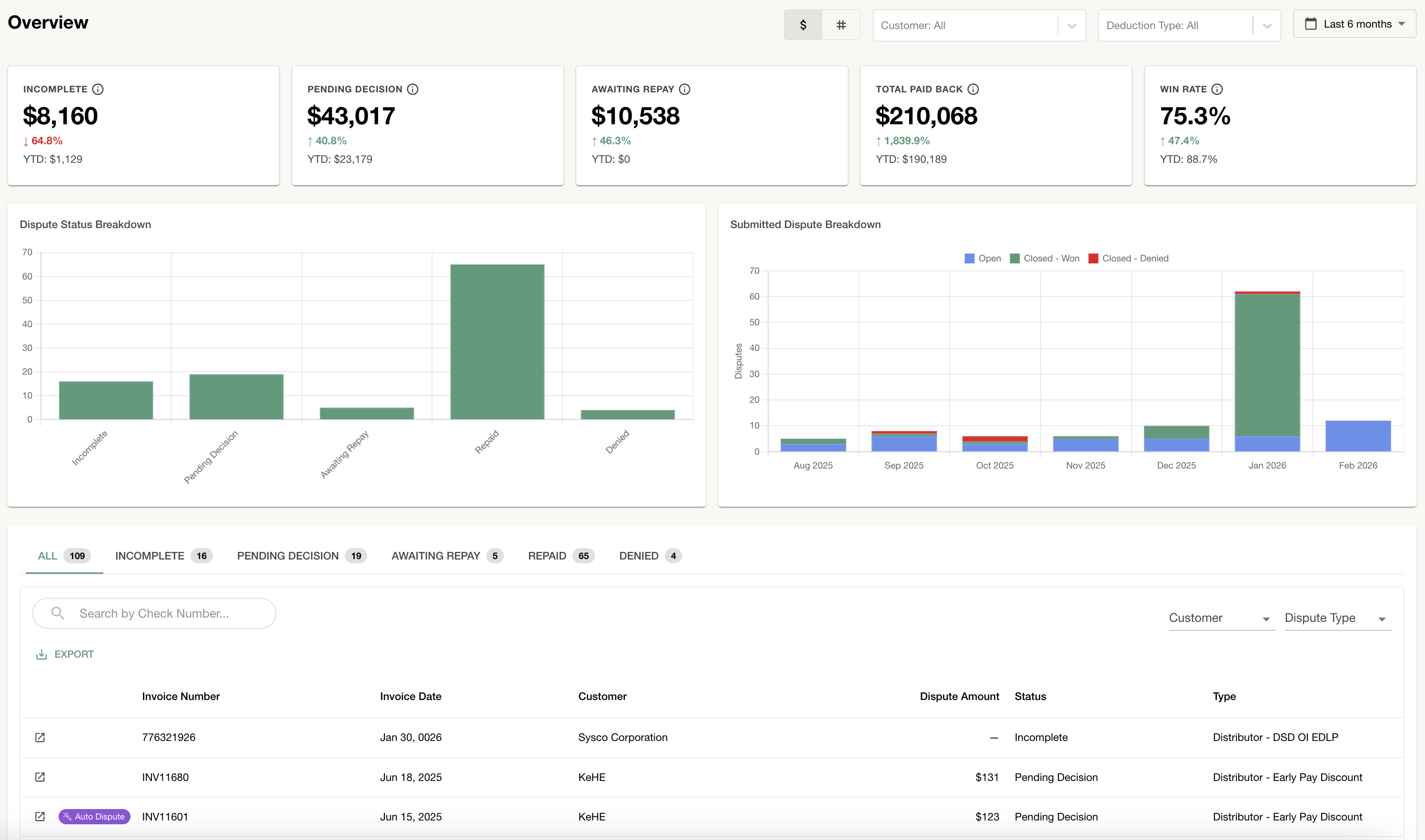Switch to the Pending Decision tab
This screenshot has width=1425, height=840.
(301, 556)
